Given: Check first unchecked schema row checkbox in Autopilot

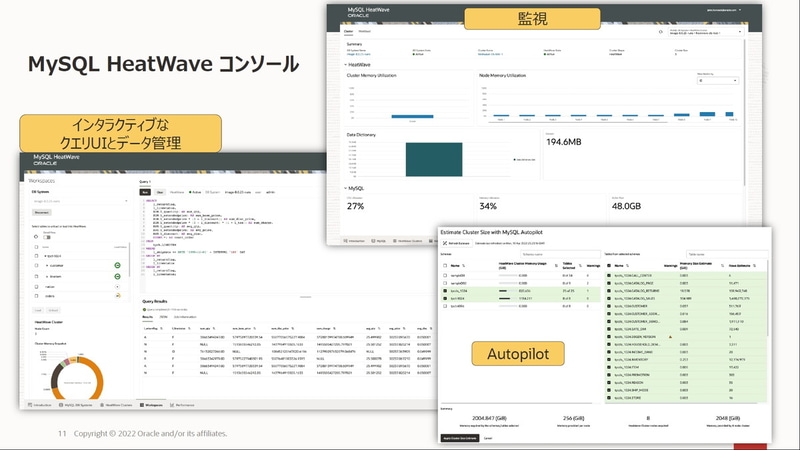Looking at the screenshot, I should [445, 276].
